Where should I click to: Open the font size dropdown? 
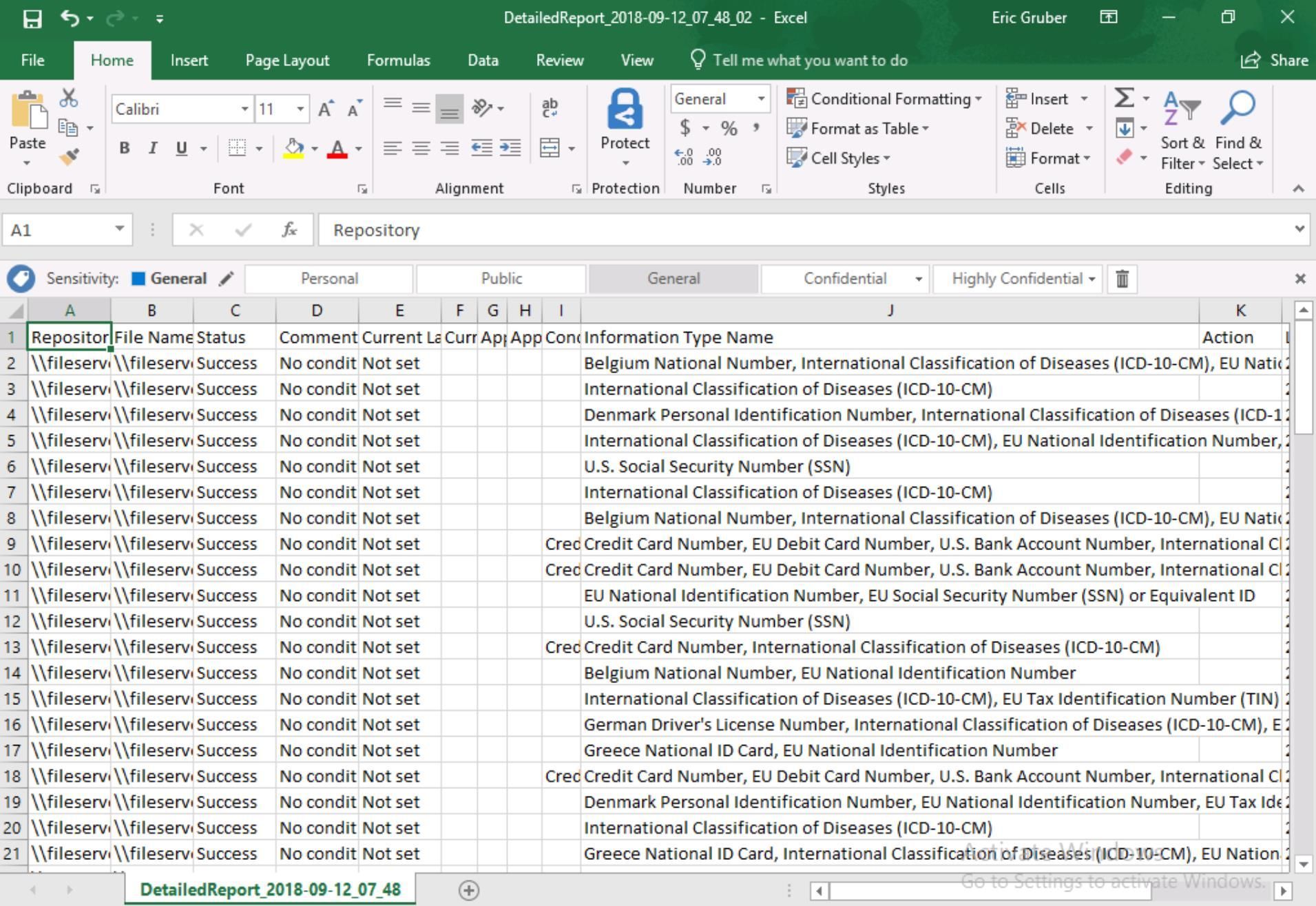300,109
